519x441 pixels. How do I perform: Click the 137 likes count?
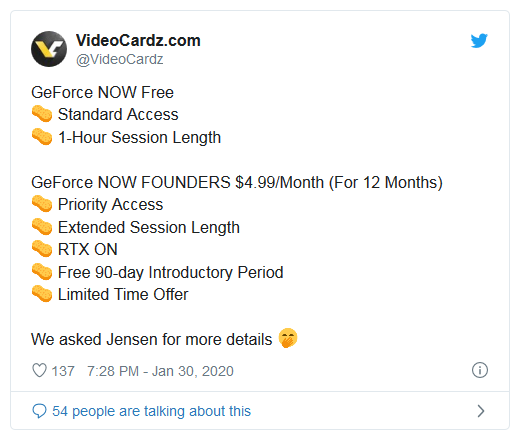(x=63, y=371)
